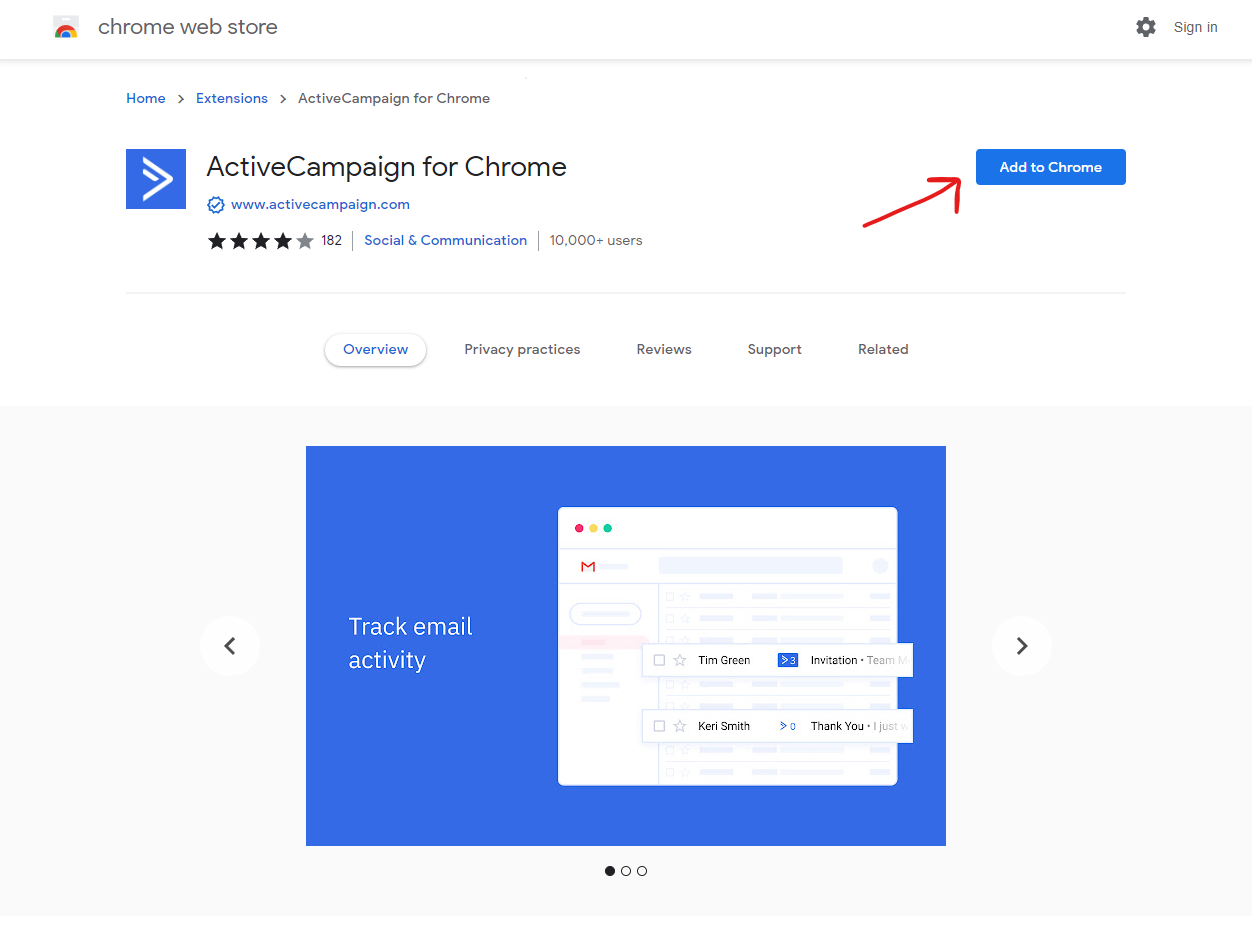
Task: Open the Social & Communication category
Action: [446, 241]
